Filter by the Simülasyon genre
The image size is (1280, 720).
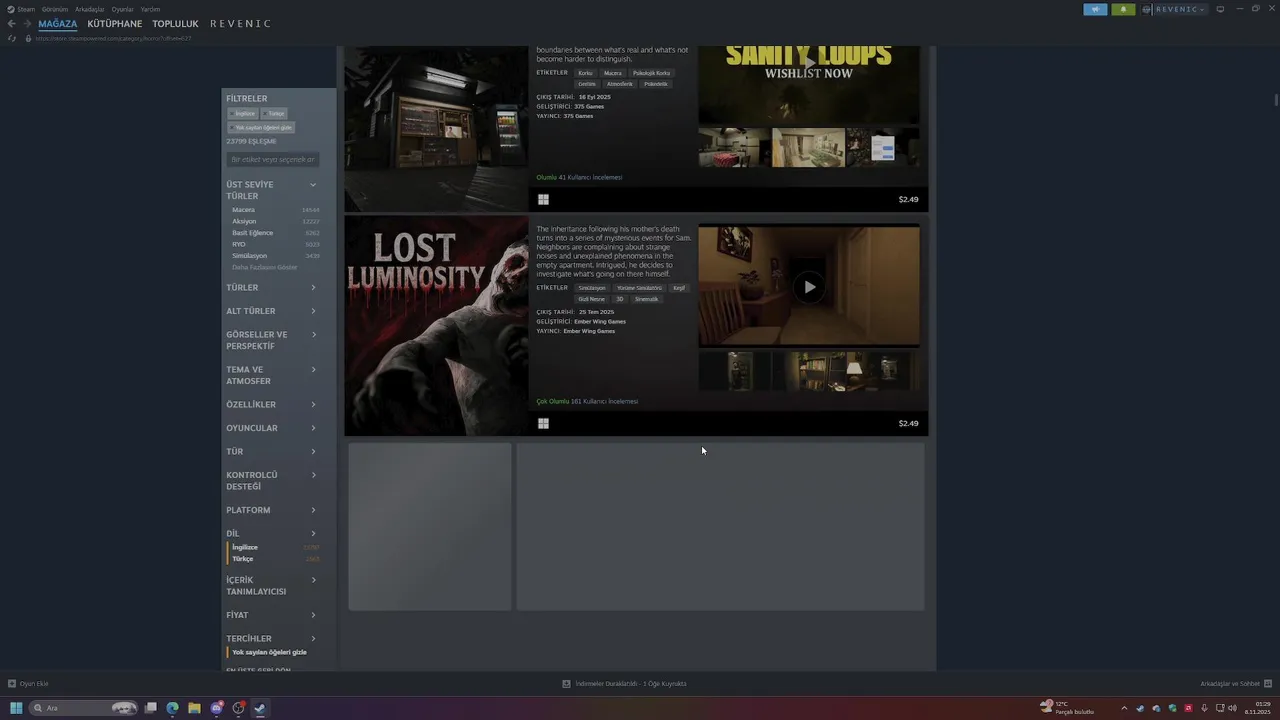point(276,256)
